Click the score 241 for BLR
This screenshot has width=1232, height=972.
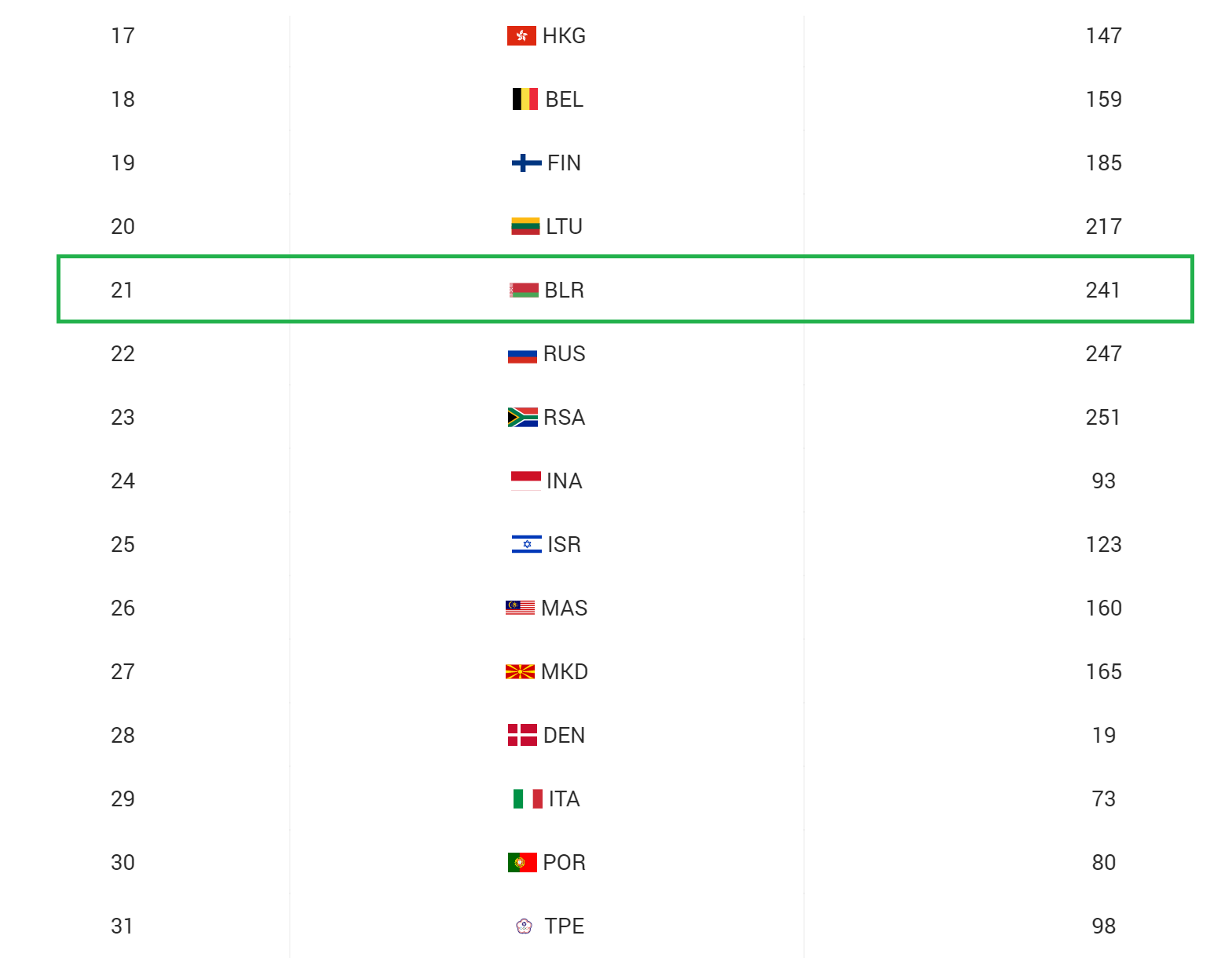click(x=1102, y=291)
